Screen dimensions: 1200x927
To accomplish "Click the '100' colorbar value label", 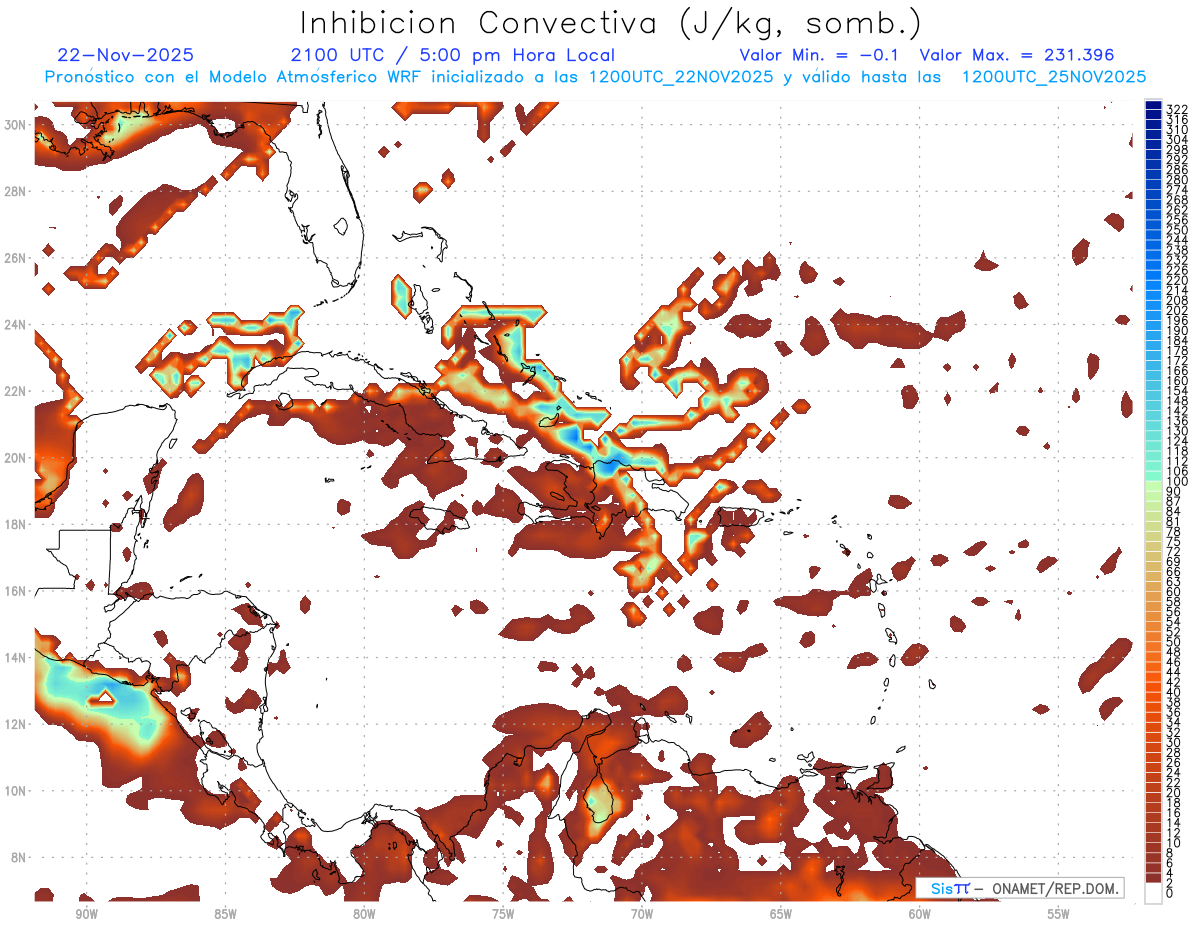I will [1177, 481].
